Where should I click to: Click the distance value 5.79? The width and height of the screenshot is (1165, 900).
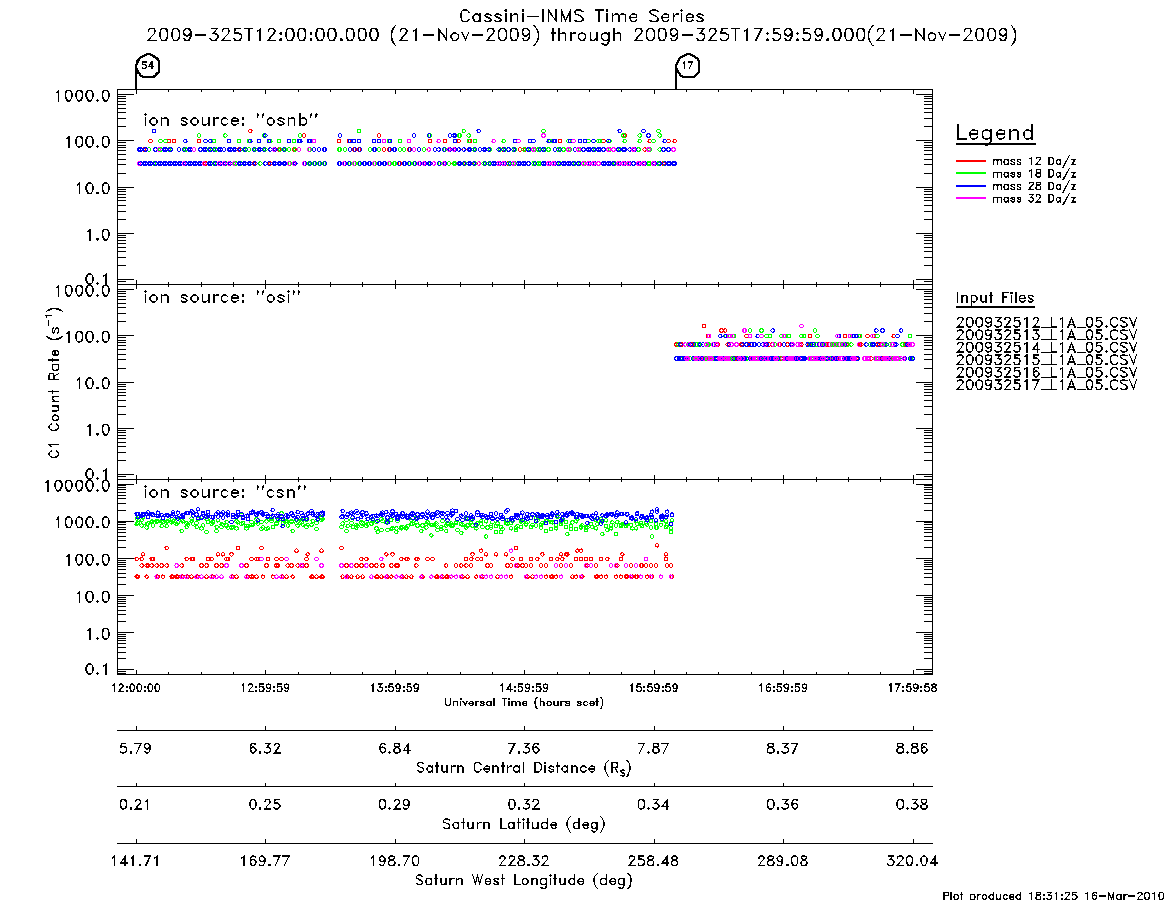point(135,748)
